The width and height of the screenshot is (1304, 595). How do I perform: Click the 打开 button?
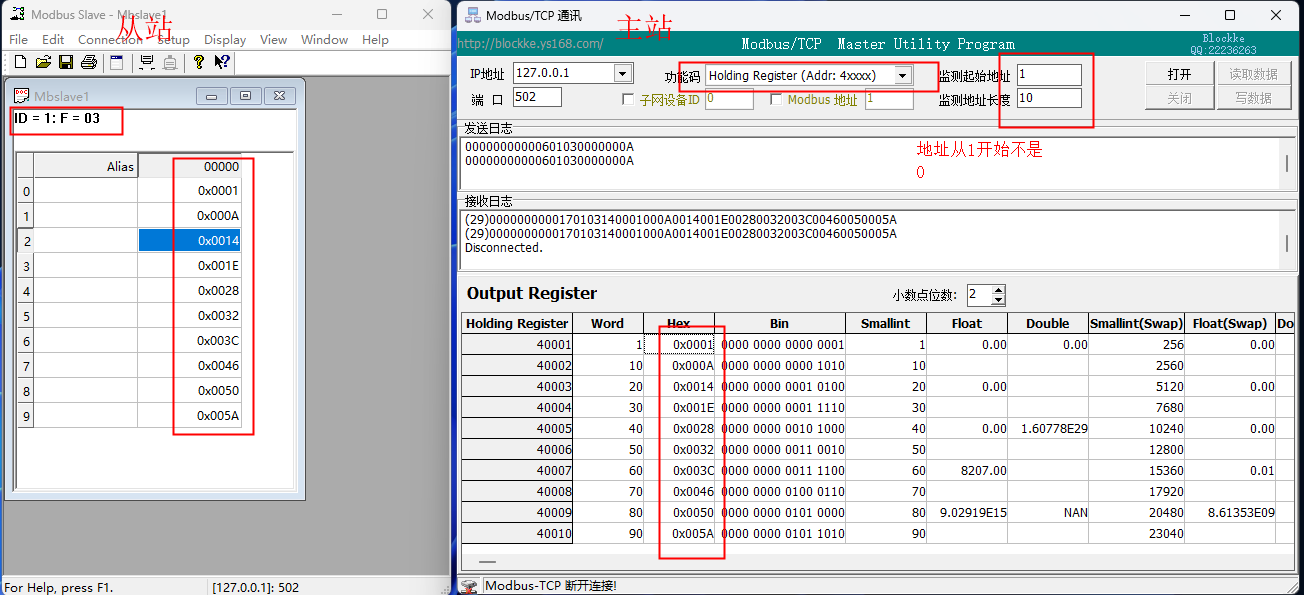coord(1179,74)
